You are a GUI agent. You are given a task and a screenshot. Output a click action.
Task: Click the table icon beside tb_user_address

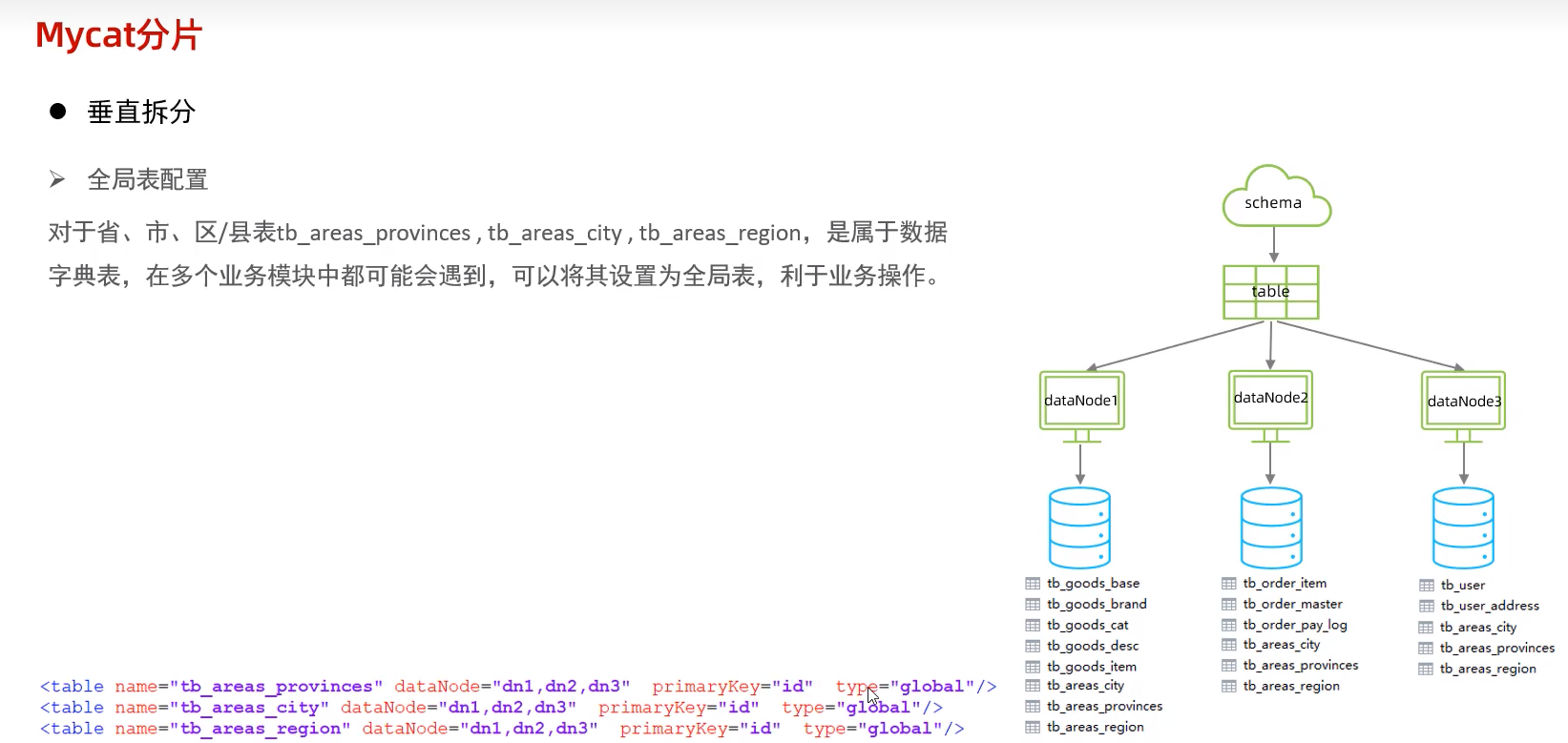click(1427, 606)
